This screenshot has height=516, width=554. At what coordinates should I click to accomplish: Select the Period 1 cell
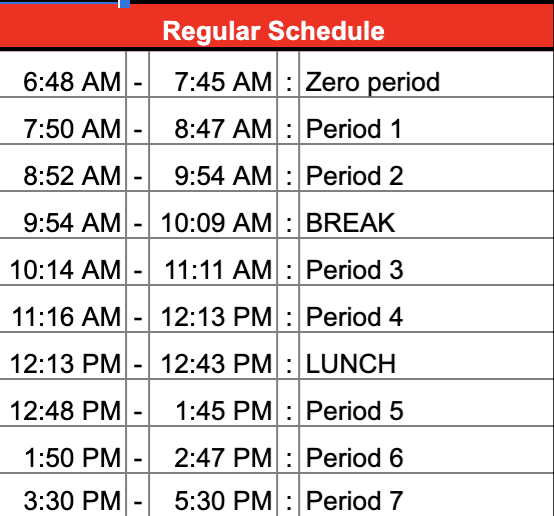(x=426, y=121)
